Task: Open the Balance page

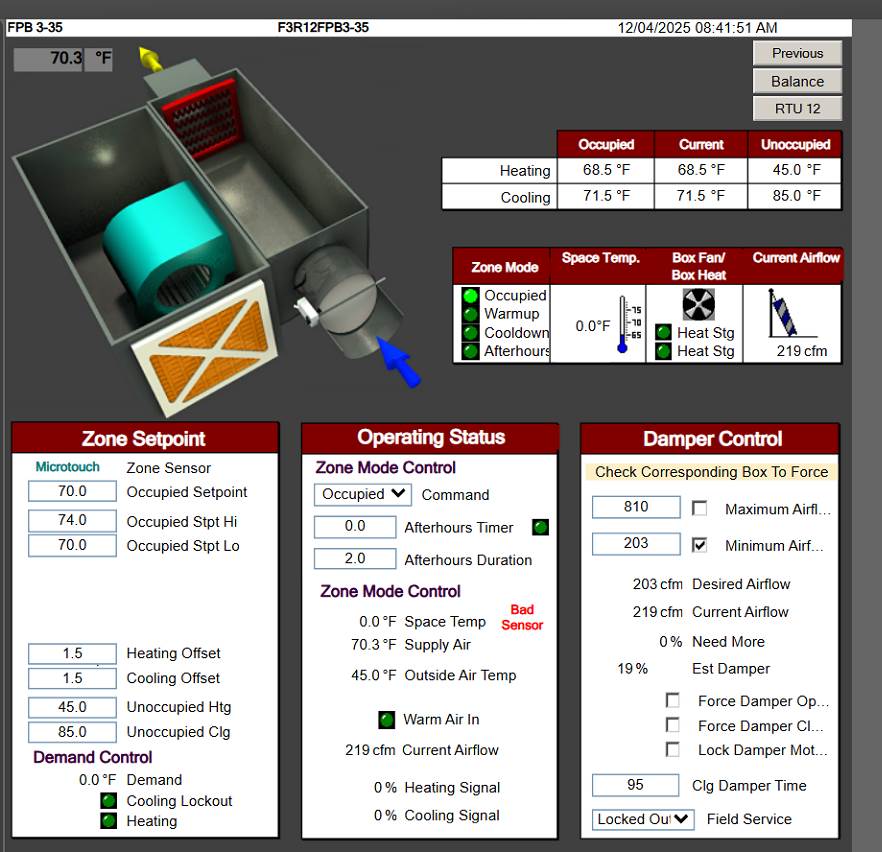Action: (x=797, y=81)
